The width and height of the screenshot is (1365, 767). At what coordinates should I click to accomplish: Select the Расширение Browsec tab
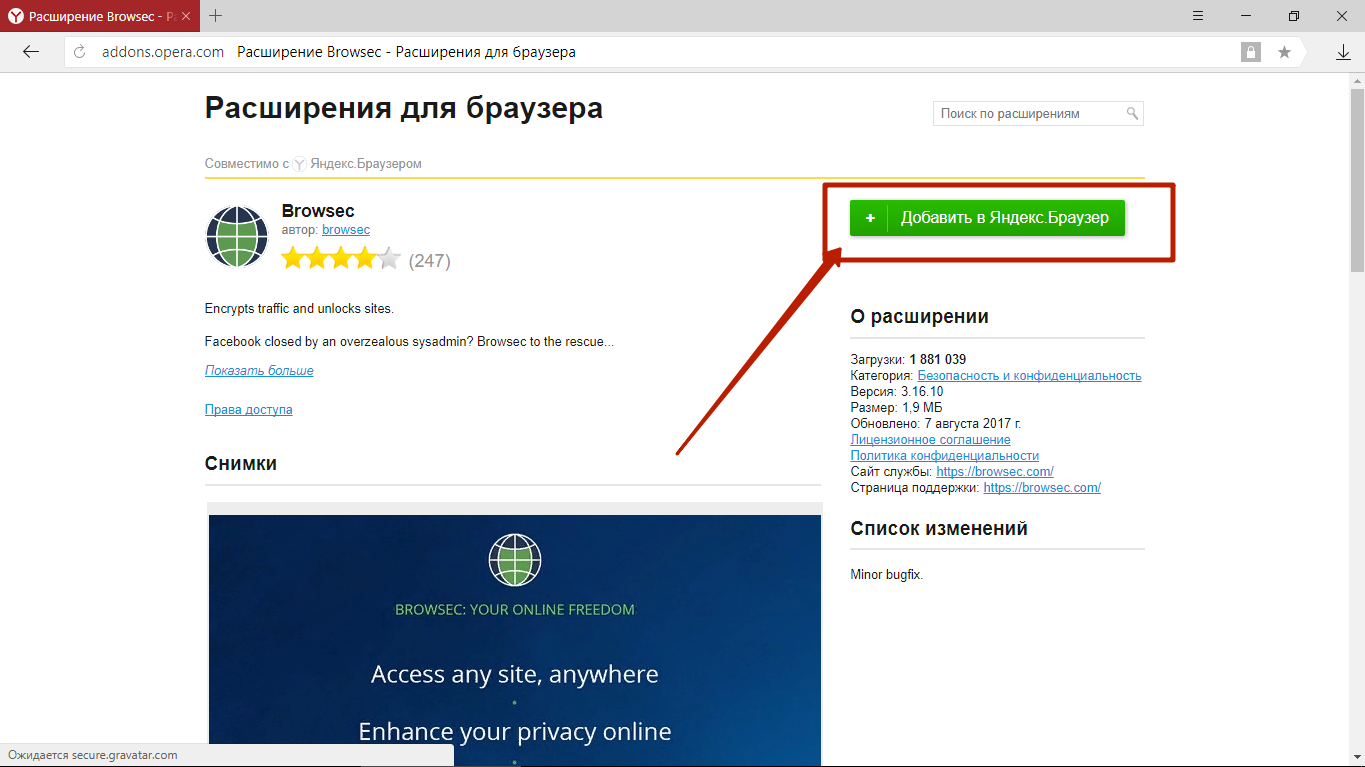(x=100, y=16)
